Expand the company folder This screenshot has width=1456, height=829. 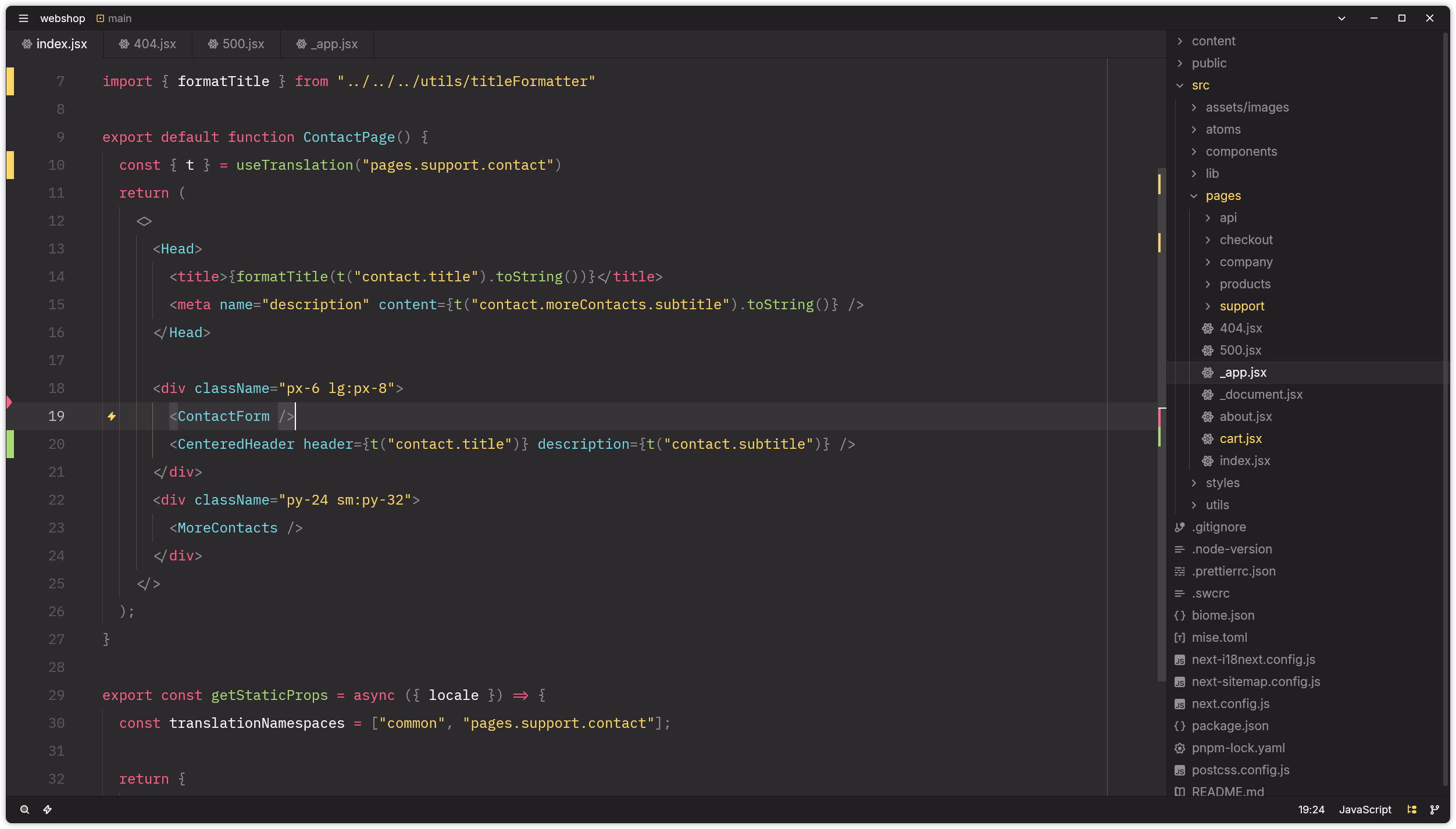coord(1208,262)
